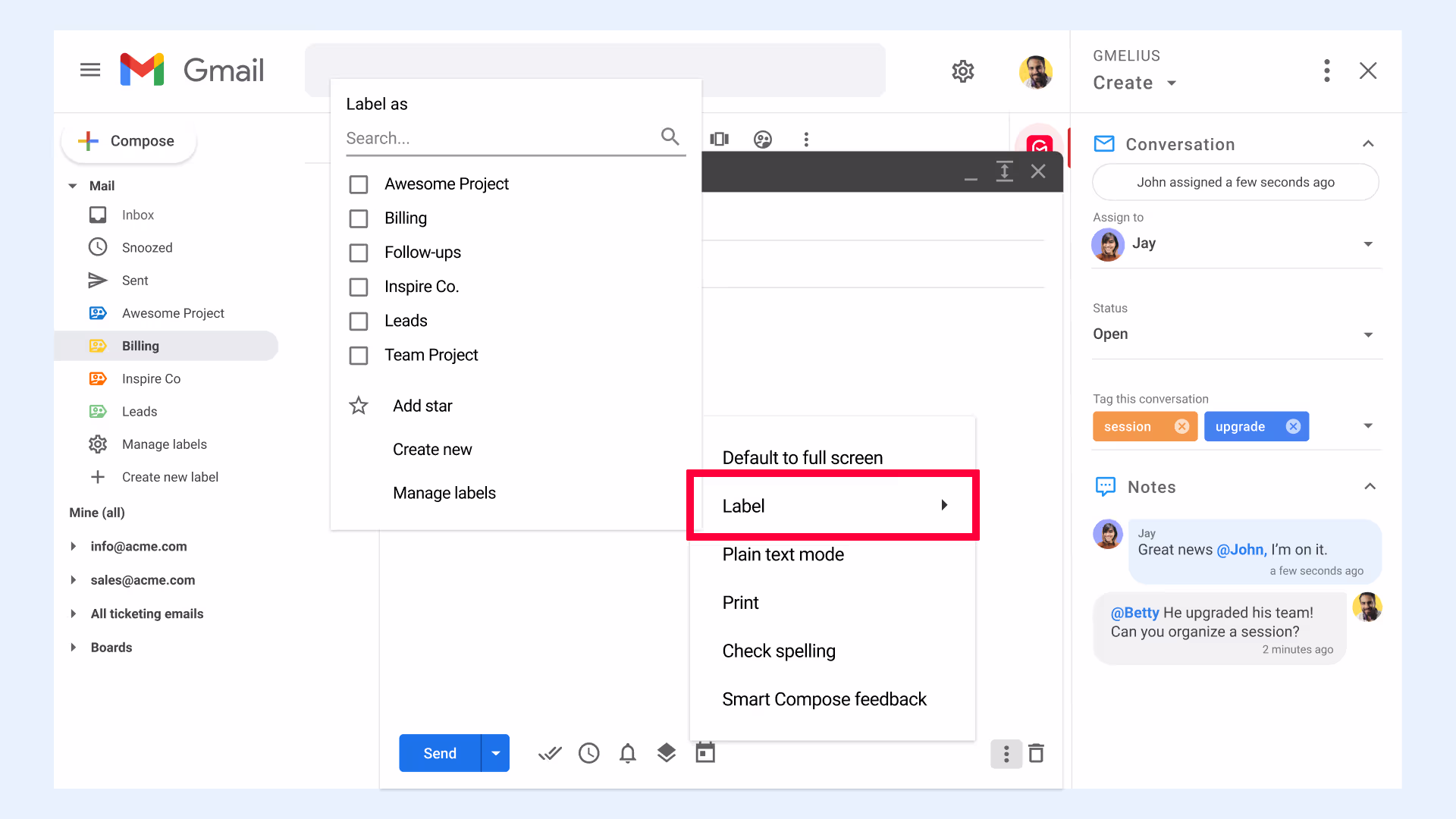Open the Gmelius Create dropdown
The height and width of the screenshot is (819, 1456).
tap(1134, 83)
